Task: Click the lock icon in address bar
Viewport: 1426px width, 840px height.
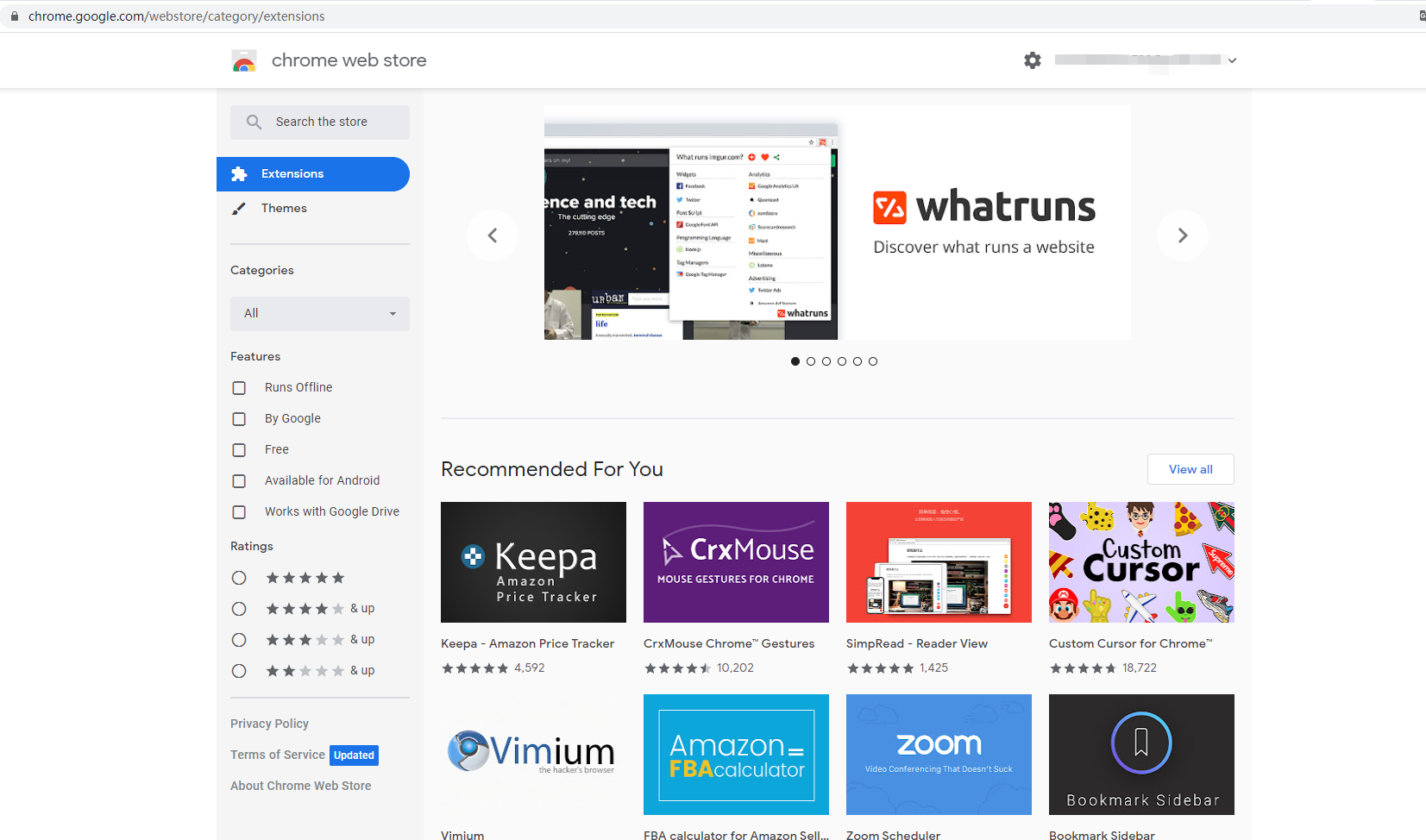Action: (x=15, y=16)
